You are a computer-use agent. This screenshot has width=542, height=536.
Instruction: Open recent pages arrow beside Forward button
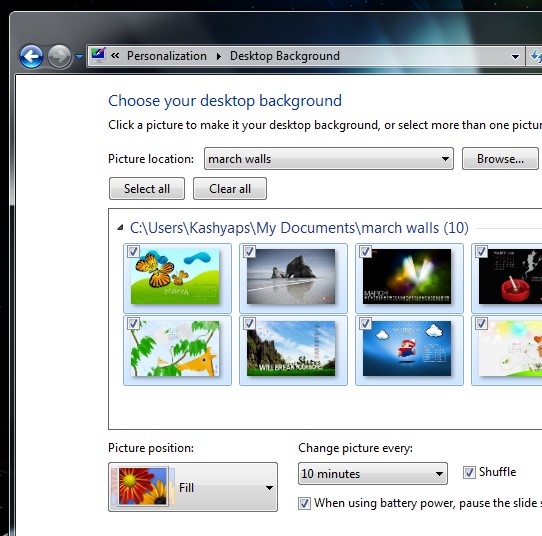[80, 56]
